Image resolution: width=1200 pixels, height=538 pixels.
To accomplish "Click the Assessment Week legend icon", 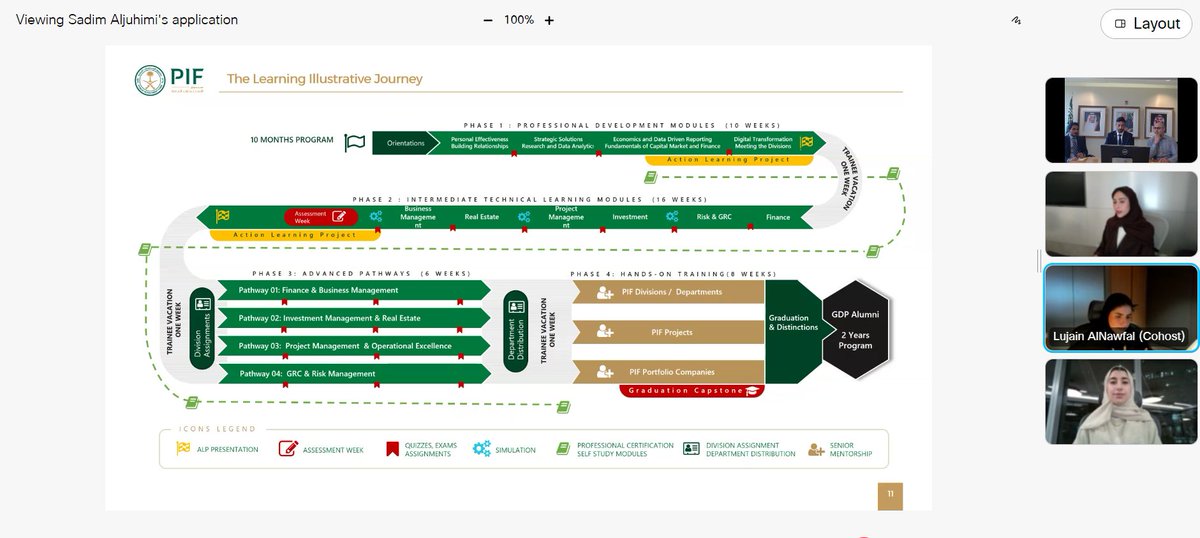I will tap(289, 449).
